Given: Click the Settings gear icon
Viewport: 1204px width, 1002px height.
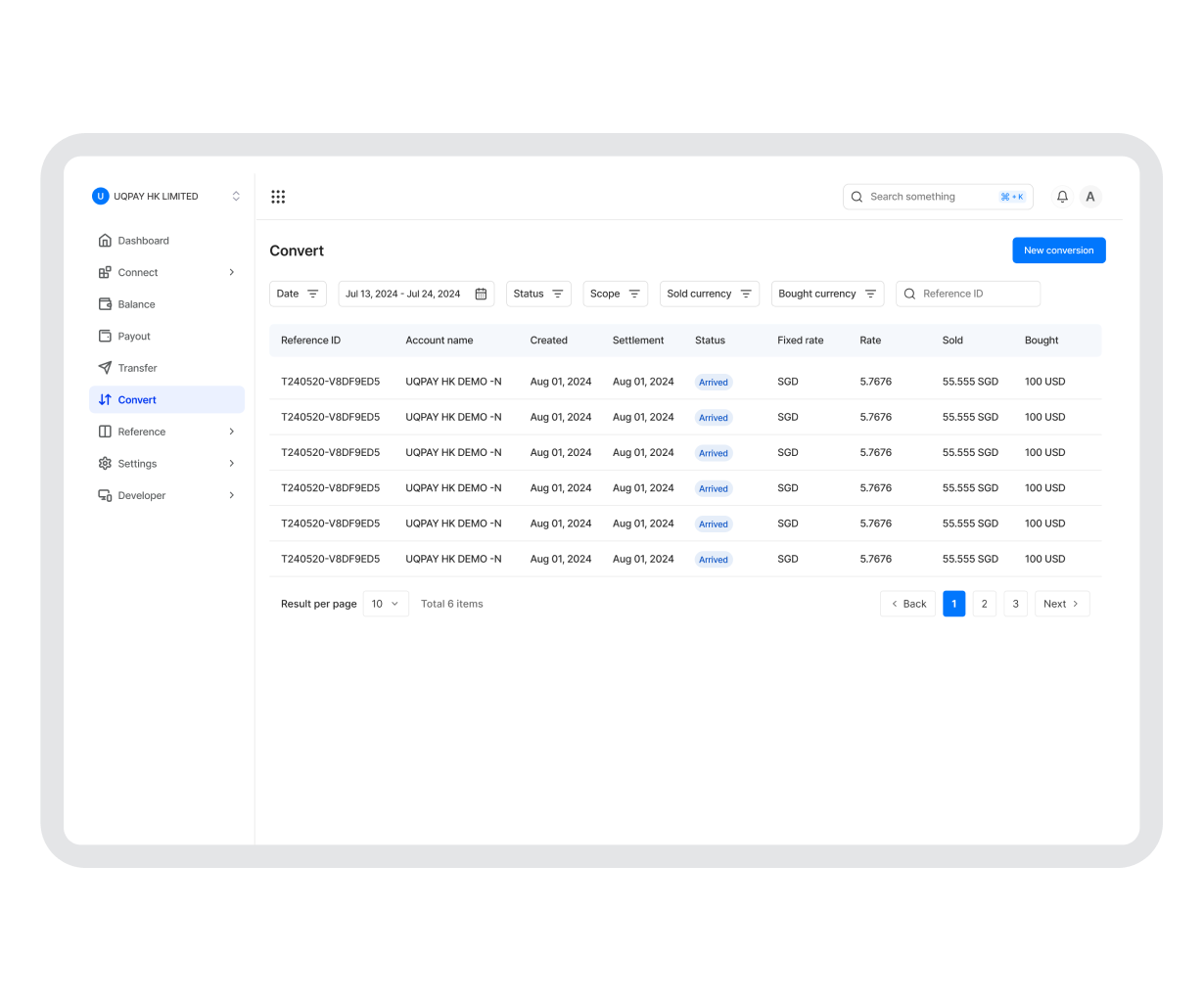Looking at the screenshot, I should tap(105, 464).
